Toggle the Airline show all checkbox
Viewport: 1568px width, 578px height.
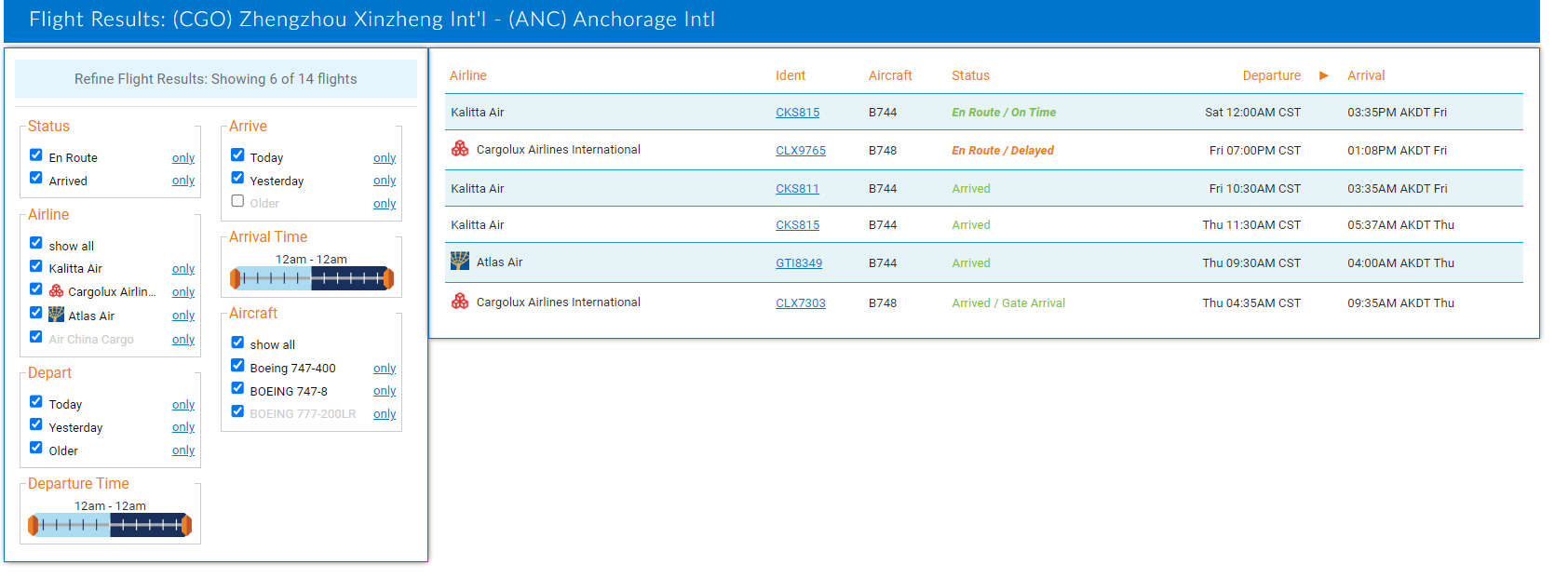click(36, 243)
